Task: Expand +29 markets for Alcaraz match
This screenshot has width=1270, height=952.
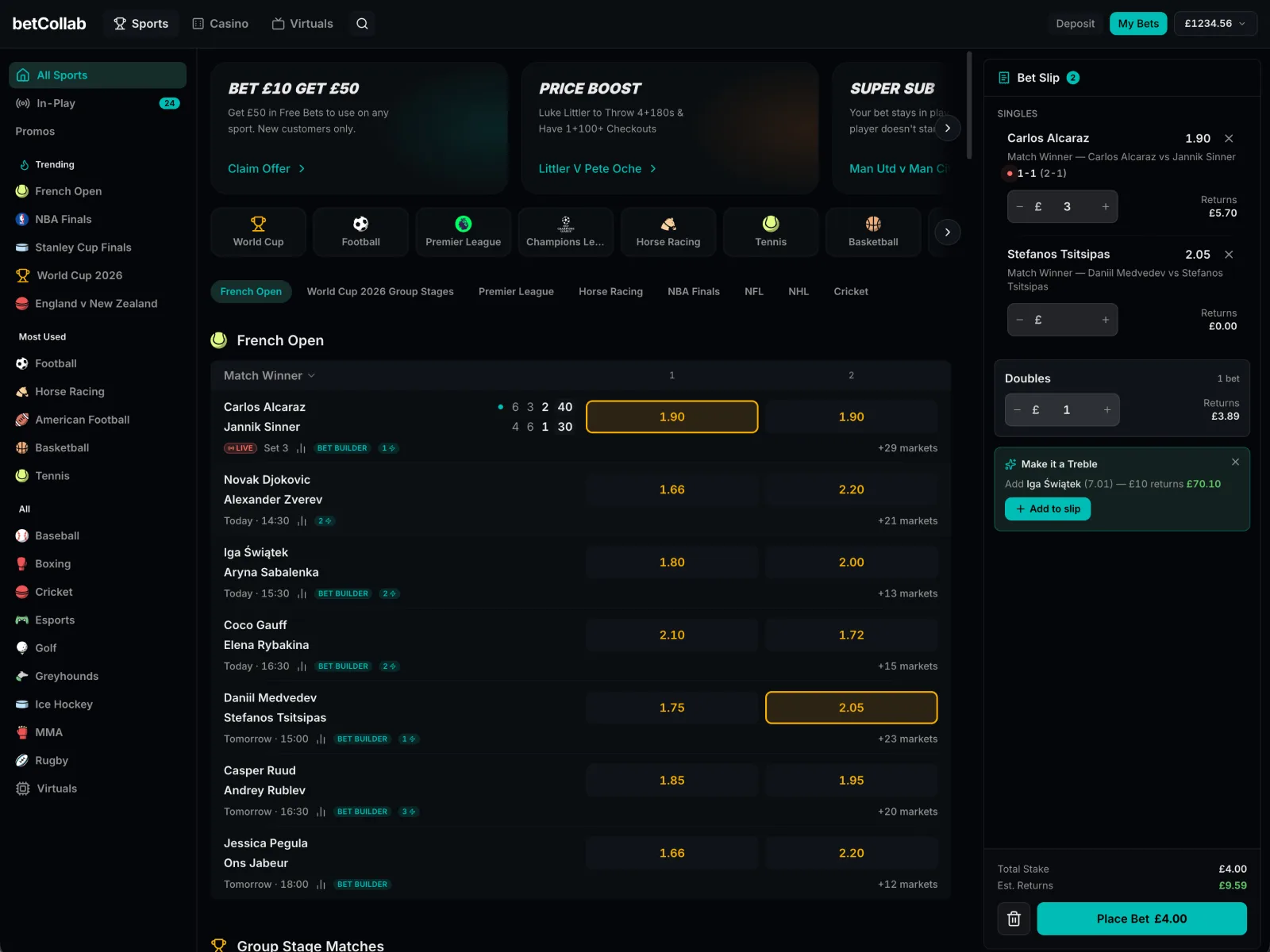Action: [907, 448]
